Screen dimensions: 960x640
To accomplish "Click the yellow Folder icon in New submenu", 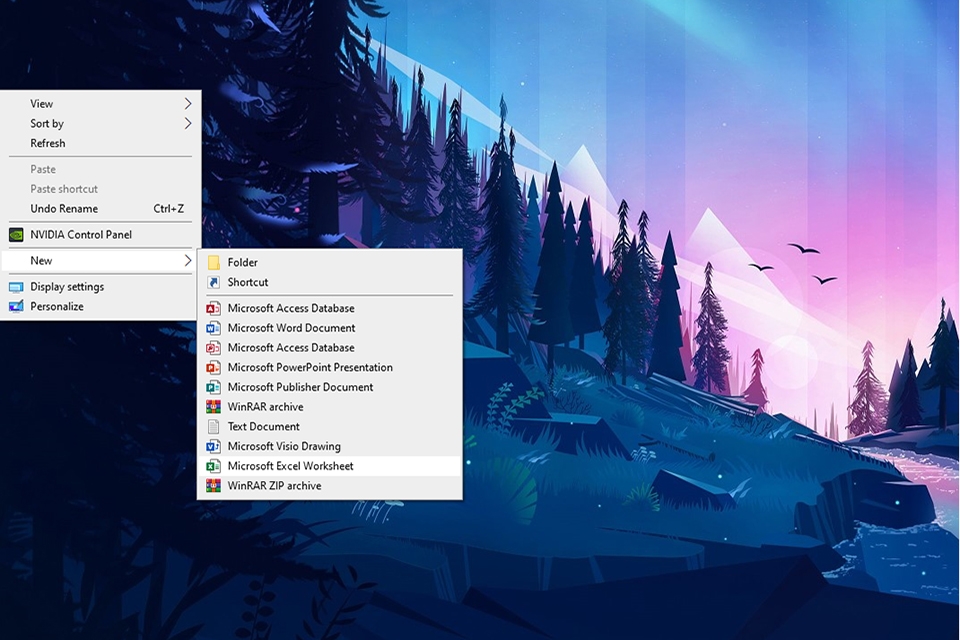I will [x=213, y=263].
